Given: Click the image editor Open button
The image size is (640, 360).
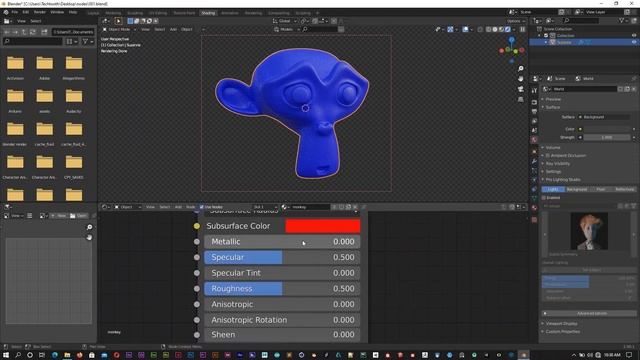Looking at the screenshot, I should point(78,216).
